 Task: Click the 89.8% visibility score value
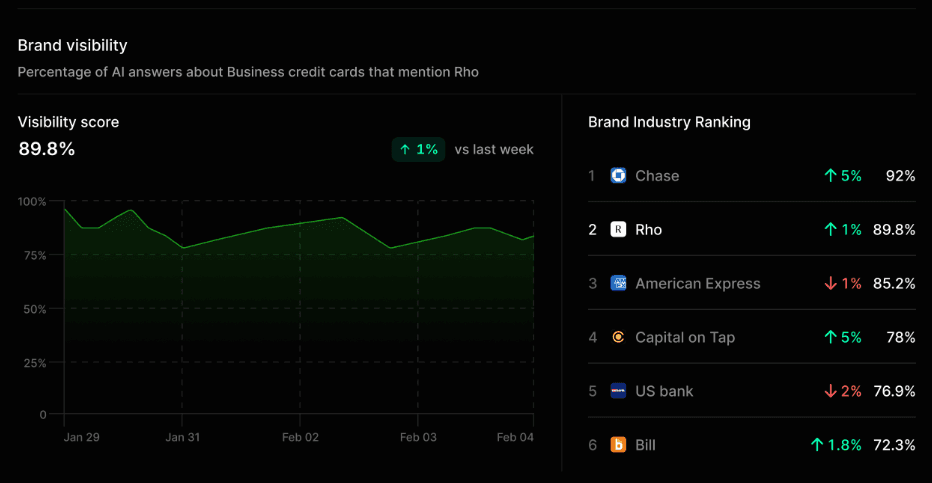point(46,149)
